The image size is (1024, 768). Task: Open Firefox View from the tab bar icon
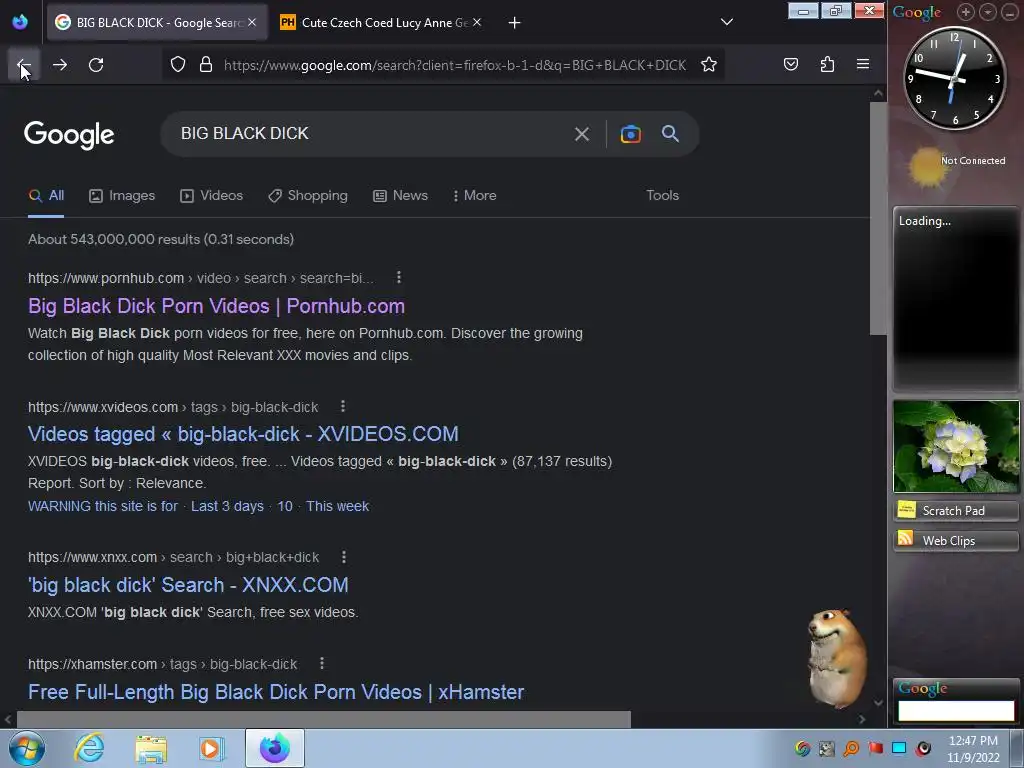tap(20, 22)
